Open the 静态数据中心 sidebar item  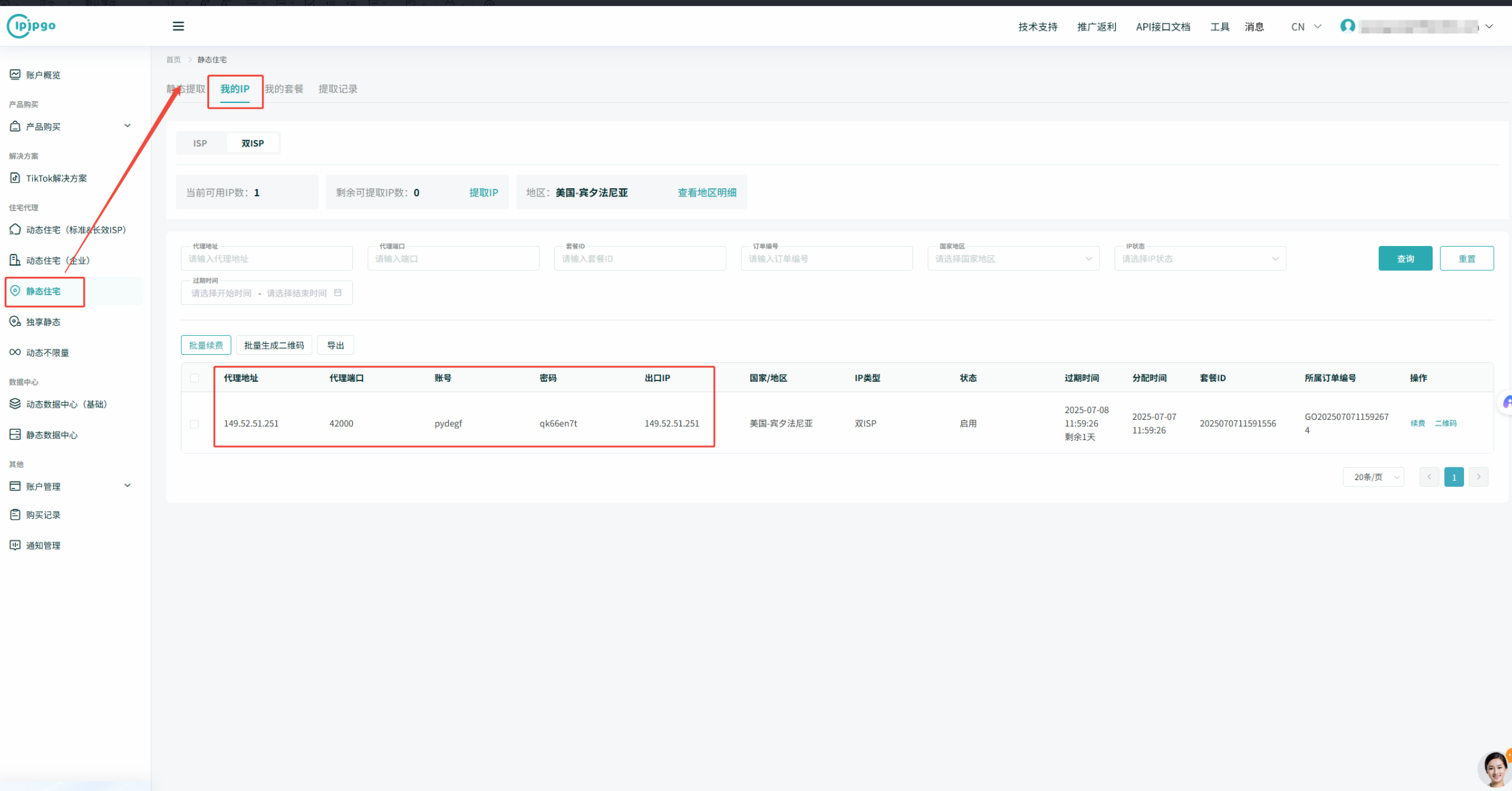[x=51, y=435]
